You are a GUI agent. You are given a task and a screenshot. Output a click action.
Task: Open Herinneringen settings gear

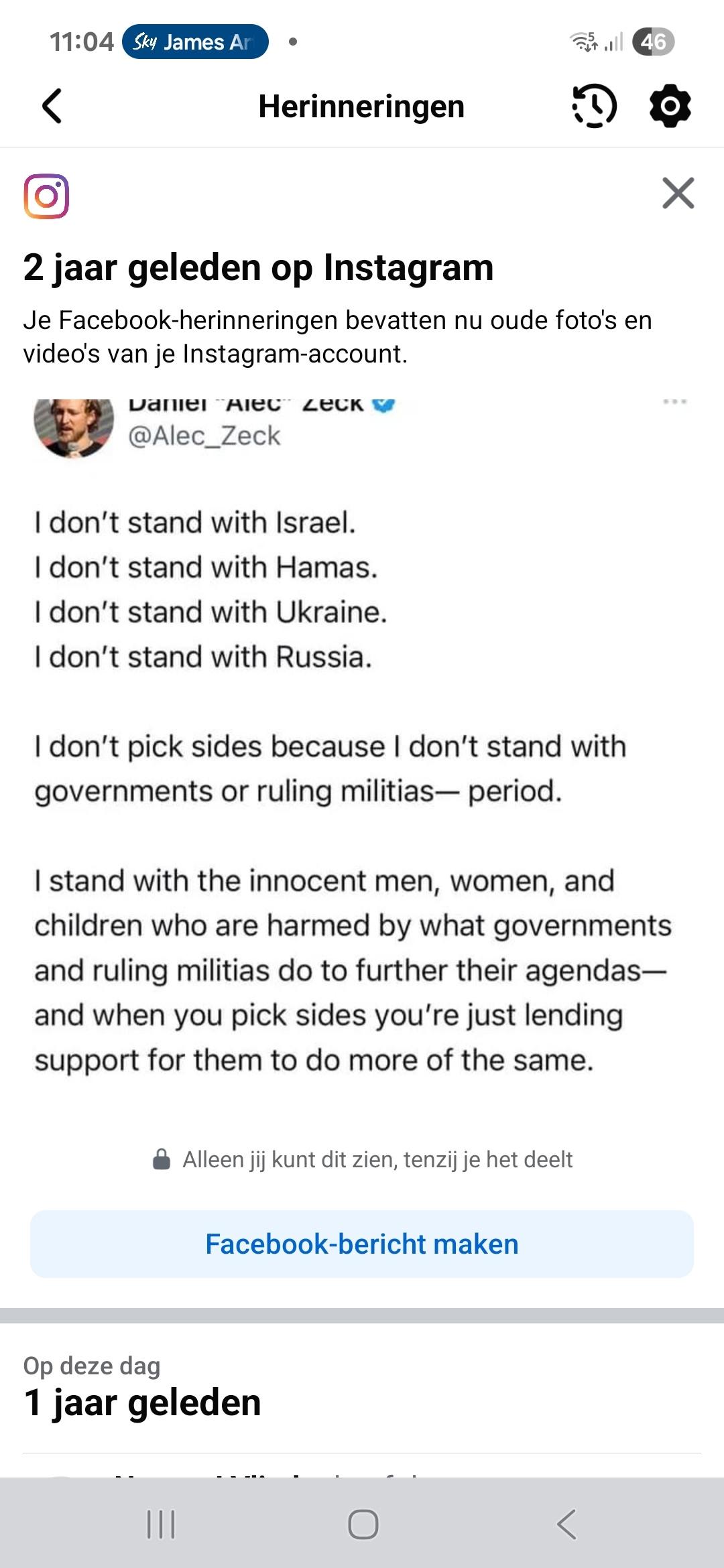[670, 106]
